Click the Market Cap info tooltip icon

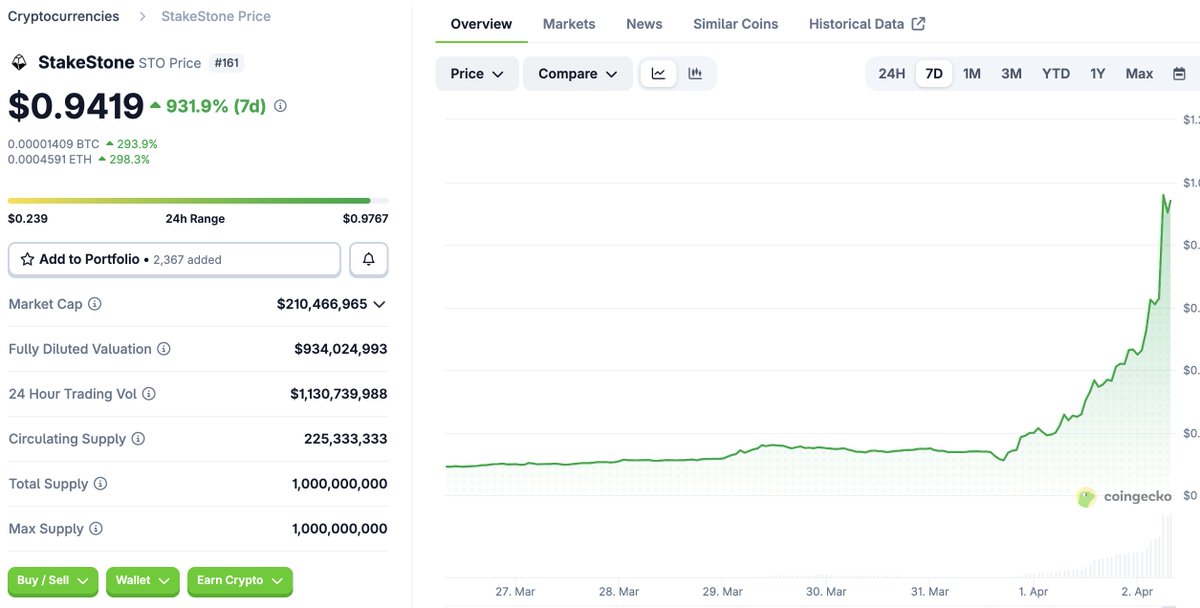(x=95, y=304)
